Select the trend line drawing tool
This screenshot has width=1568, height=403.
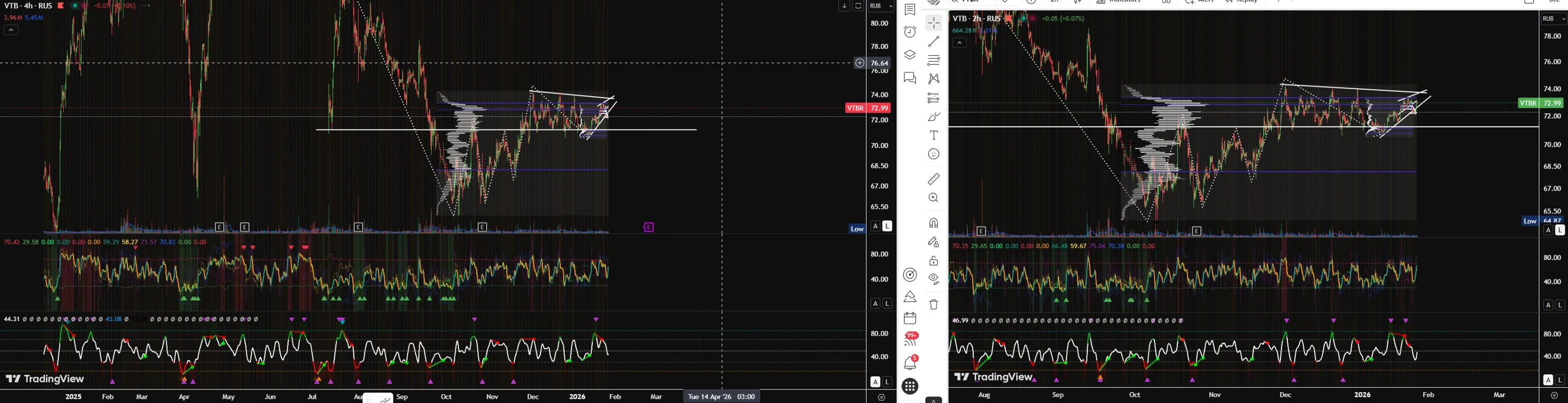(x=933, y=41)
